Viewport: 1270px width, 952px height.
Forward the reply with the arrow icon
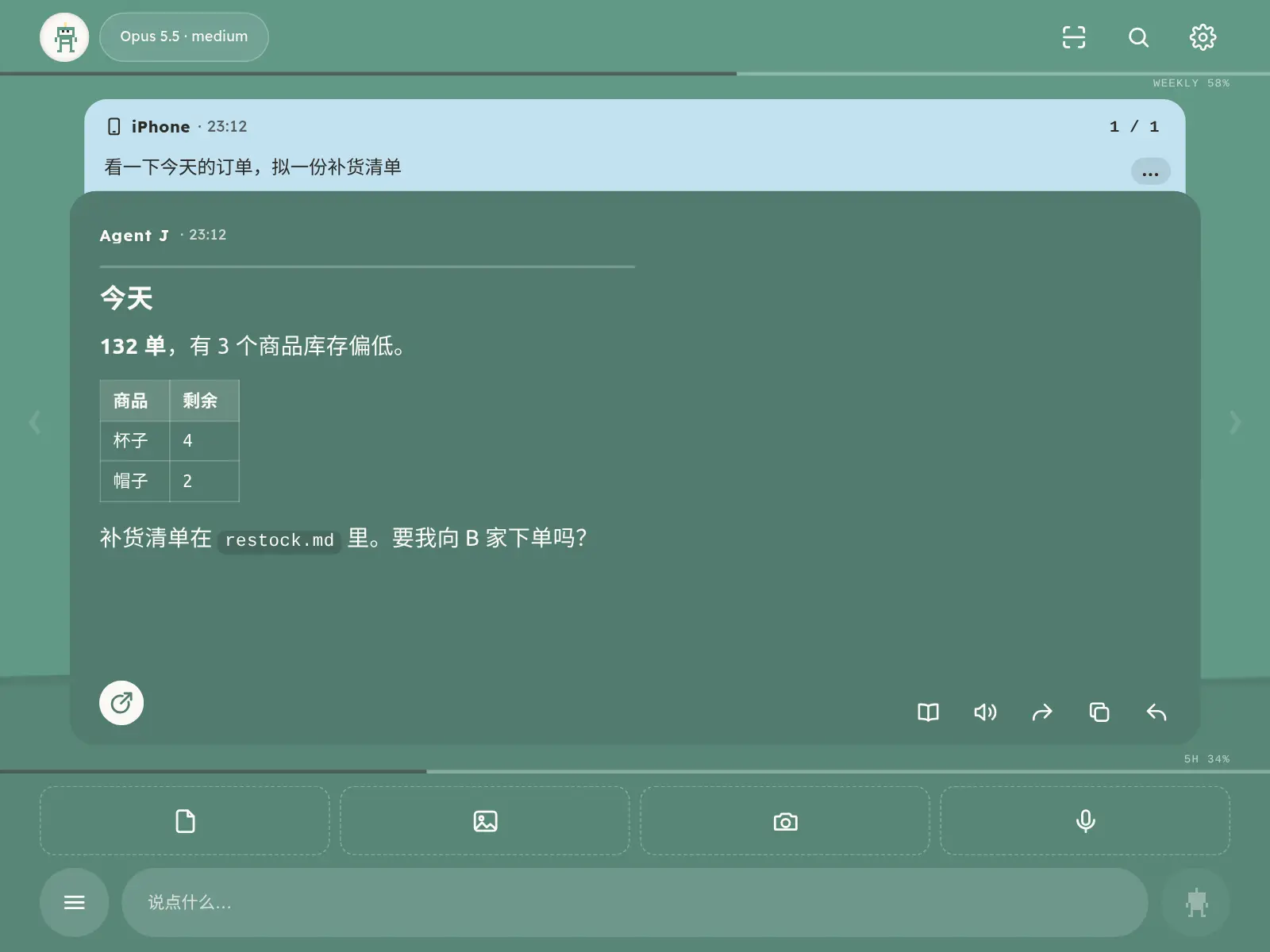point(1042,712)
